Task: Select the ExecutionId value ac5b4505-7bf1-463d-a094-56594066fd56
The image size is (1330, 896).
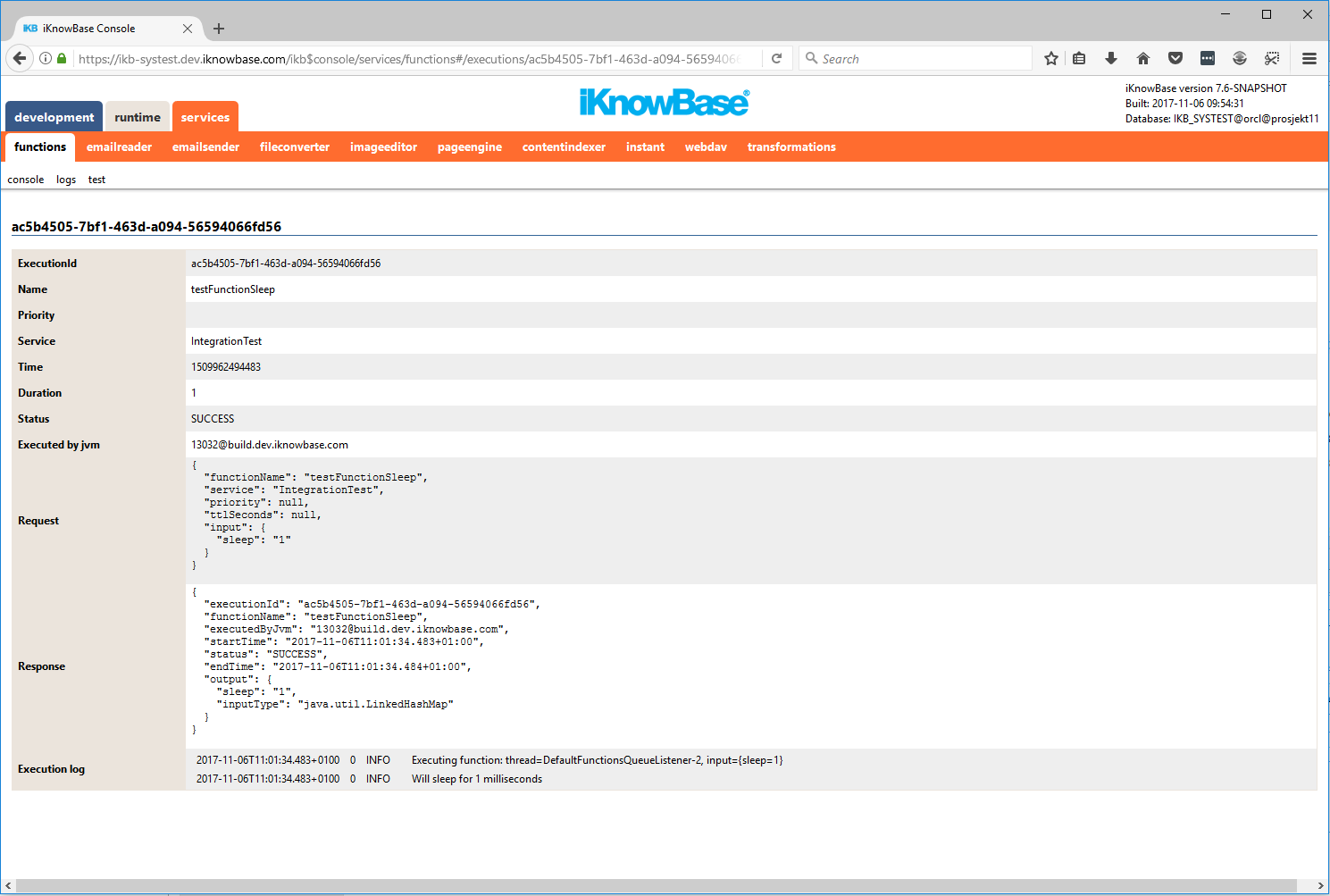Action: pyautogui.click(x=286, y=264)
